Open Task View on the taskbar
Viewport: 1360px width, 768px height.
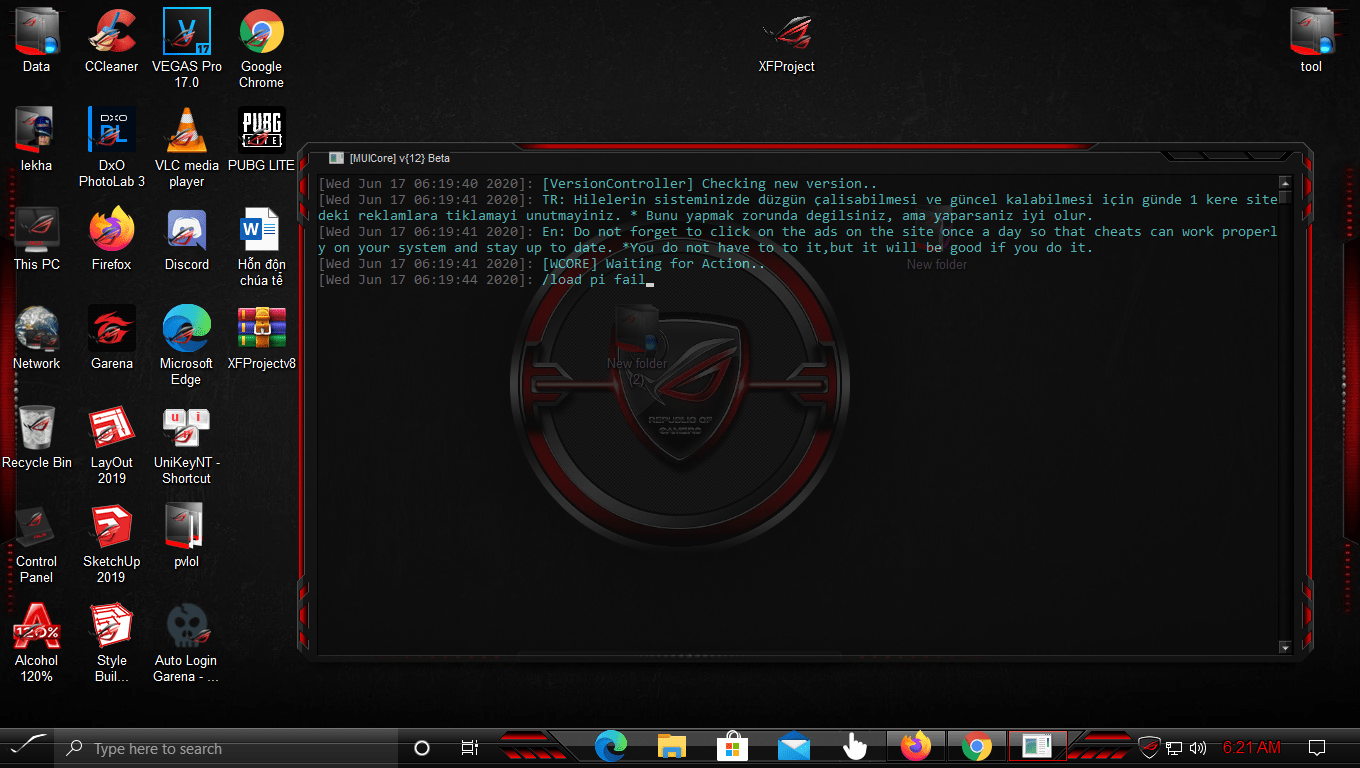click(x=469, y=748)
